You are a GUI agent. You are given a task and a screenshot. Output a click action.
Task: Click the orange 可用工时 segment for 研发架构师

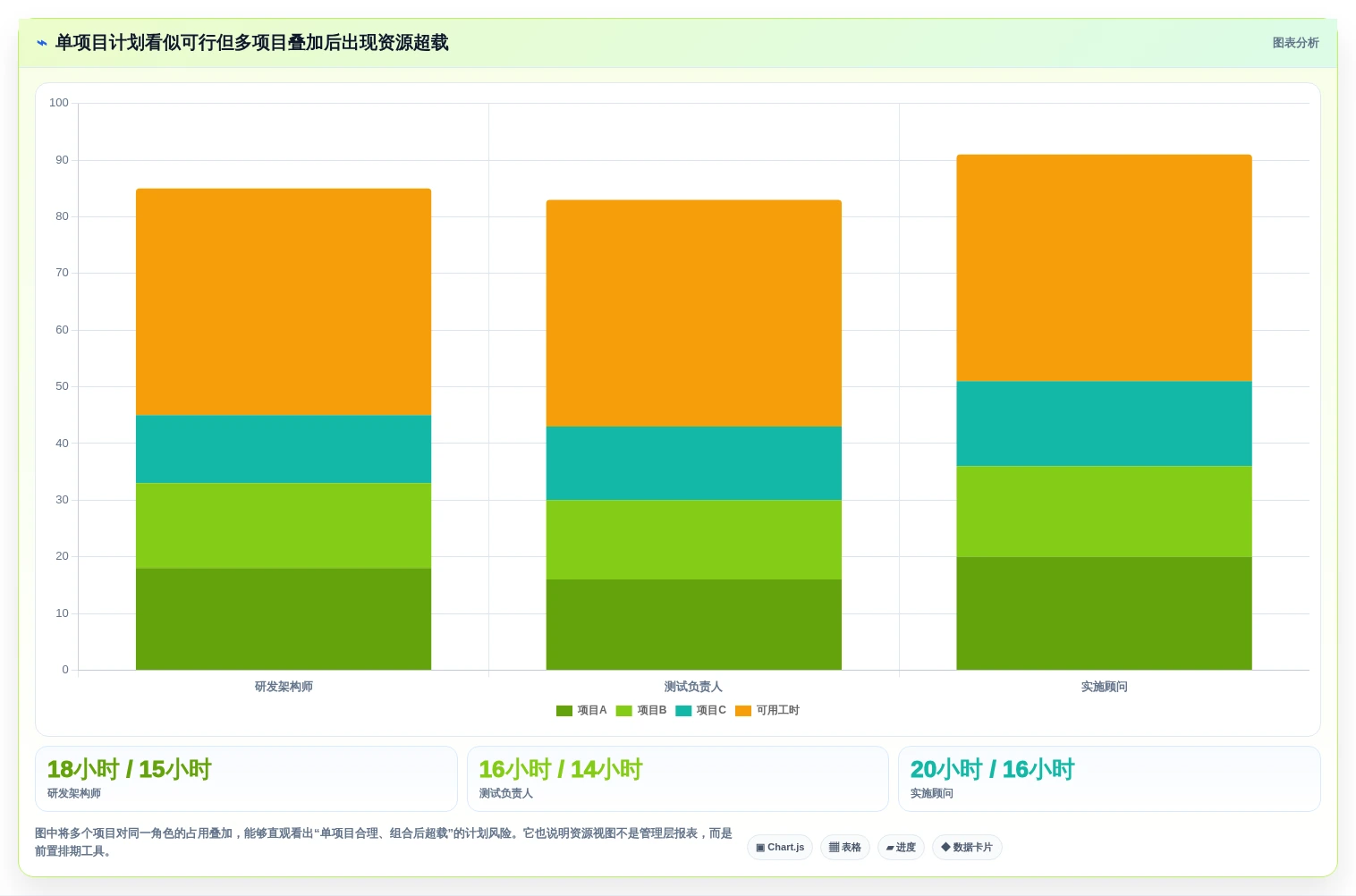click(284, 302)
